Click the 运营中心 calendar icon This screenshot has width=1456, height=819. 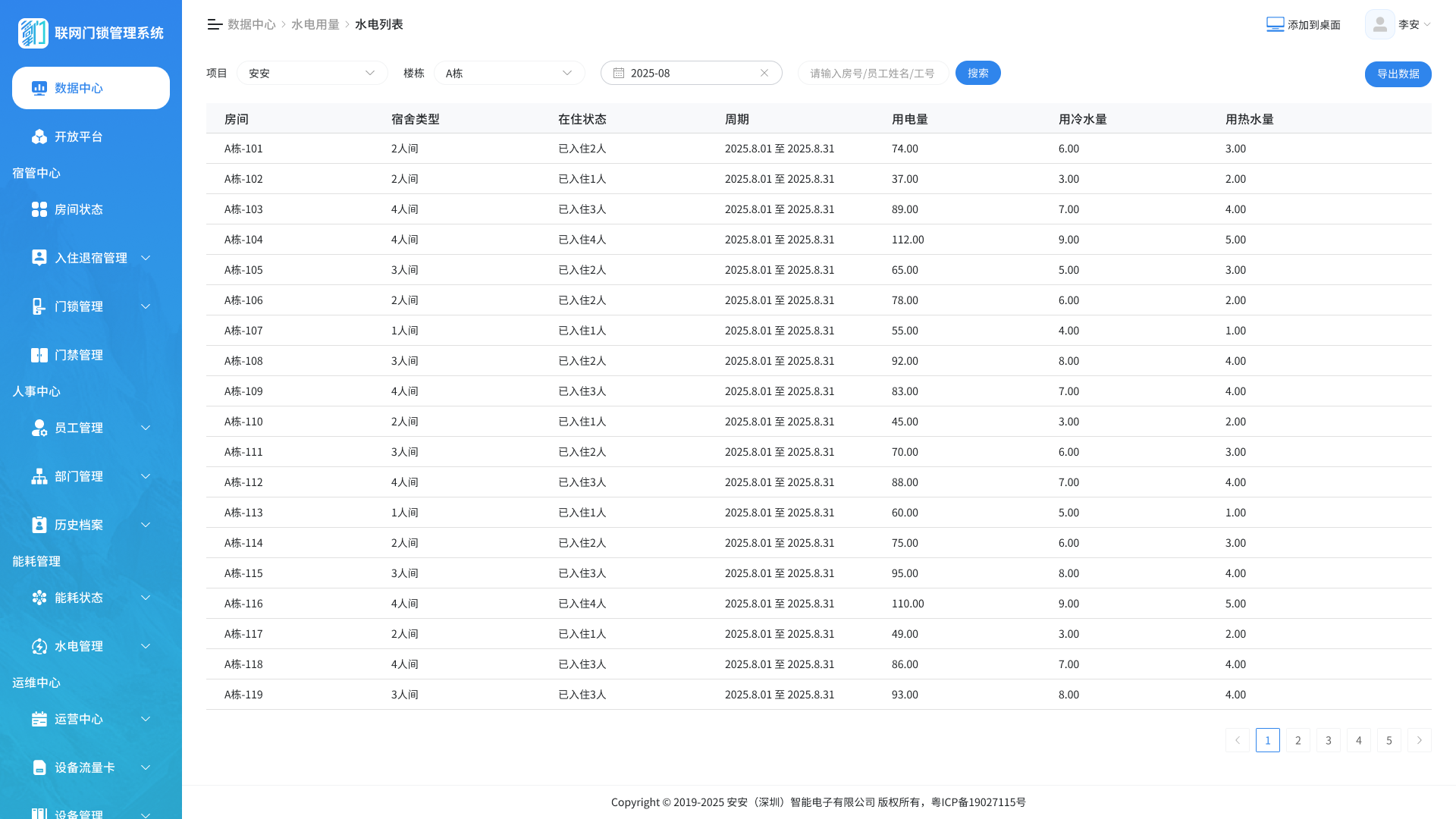click(39, 719)
